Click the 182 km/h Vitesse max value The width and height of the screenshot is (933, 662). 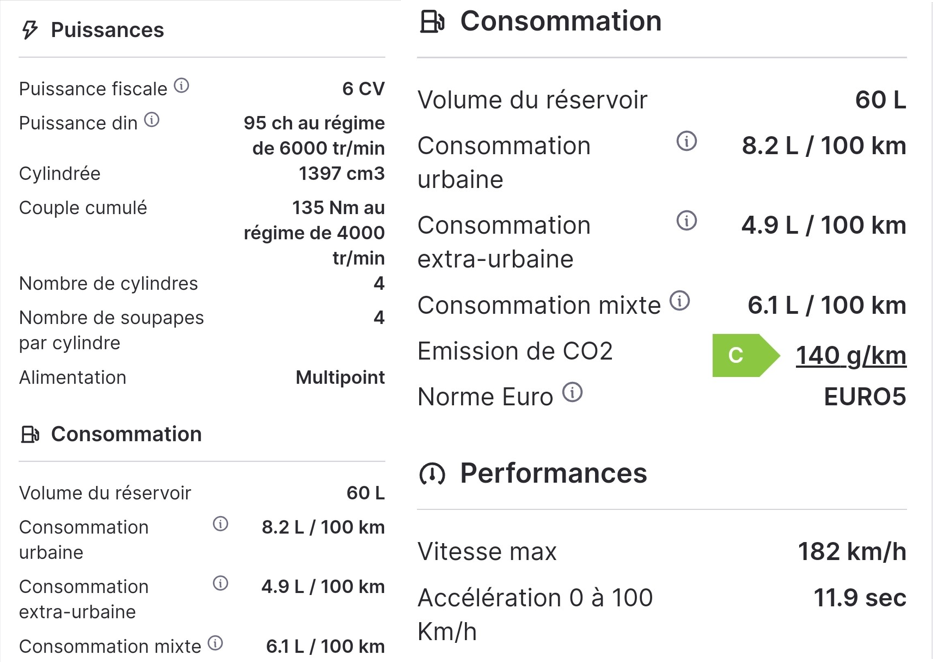[852, 551]
